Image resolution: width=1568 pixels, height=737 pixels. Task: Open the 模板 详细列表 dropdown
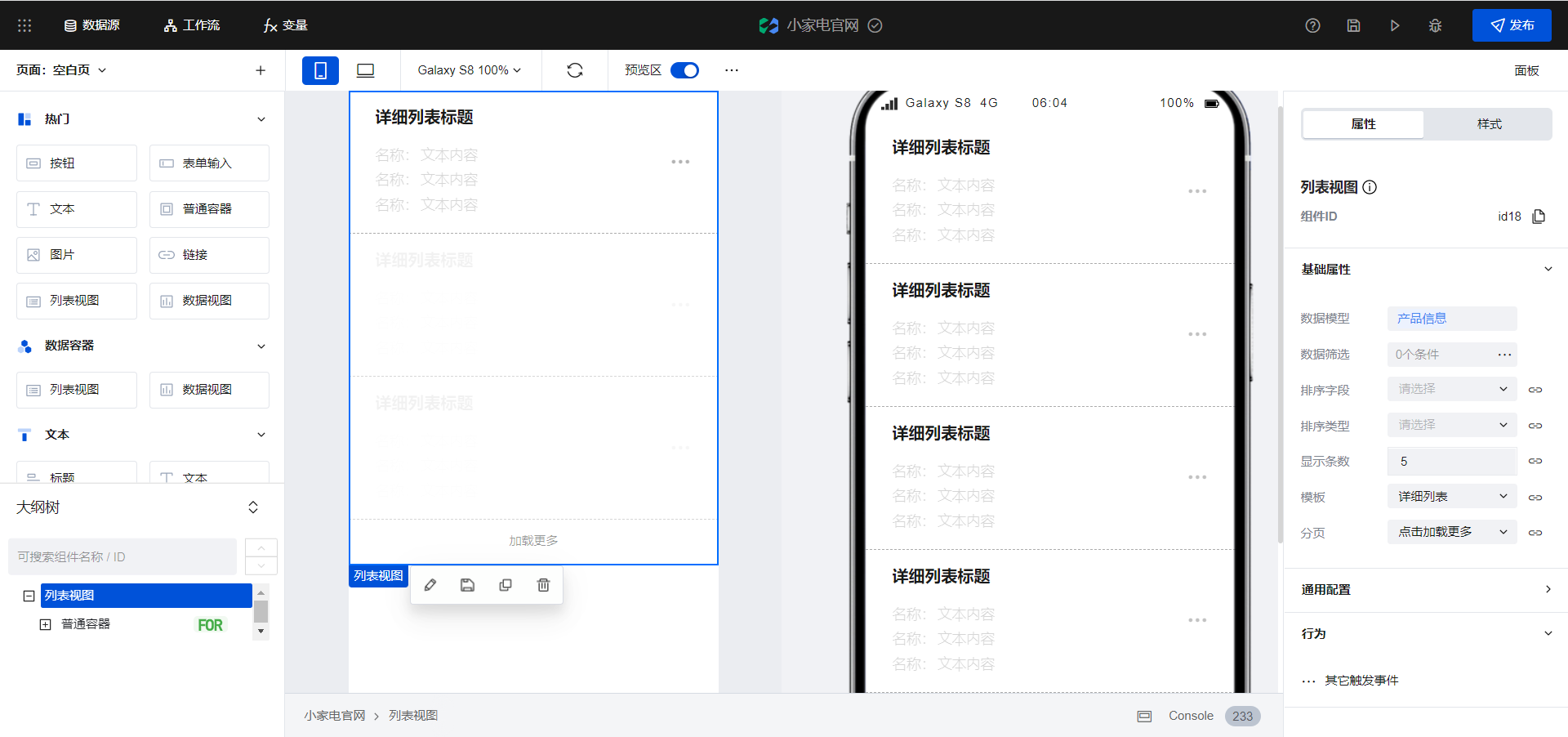(x=1452, y=497)
